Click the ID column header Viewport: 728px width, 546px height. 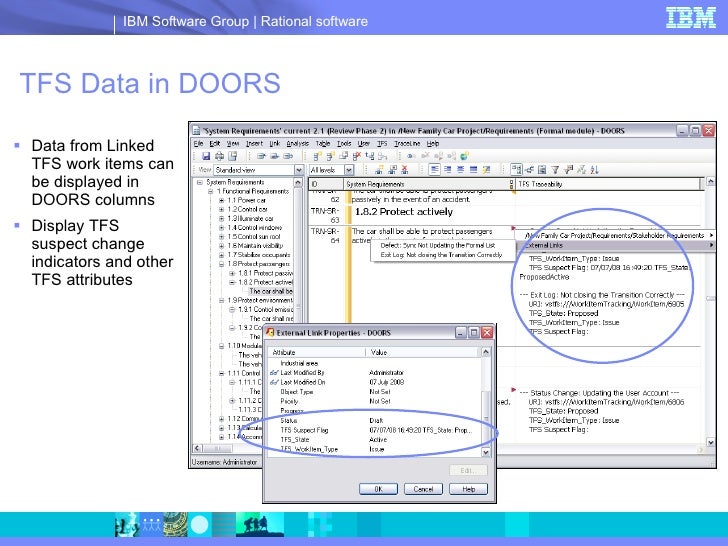(326, 184)
